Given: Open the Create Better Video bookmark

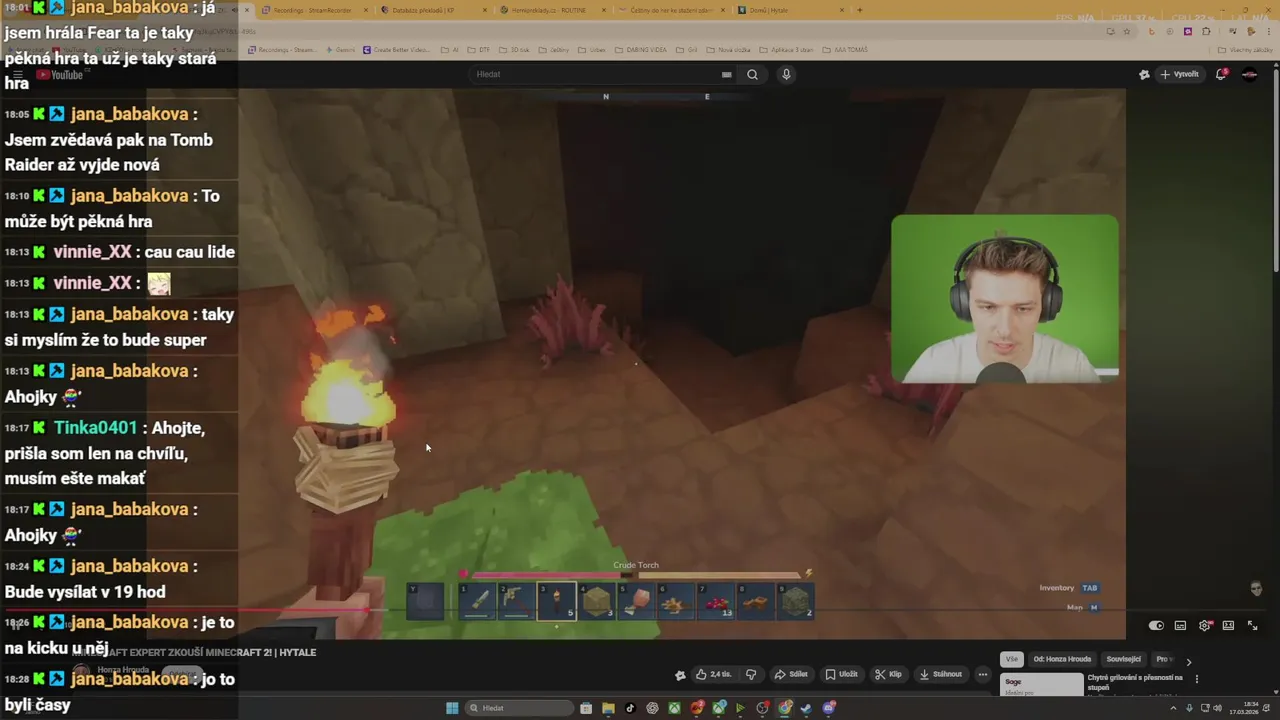Looking at the screenshot, I should point(396,50).
